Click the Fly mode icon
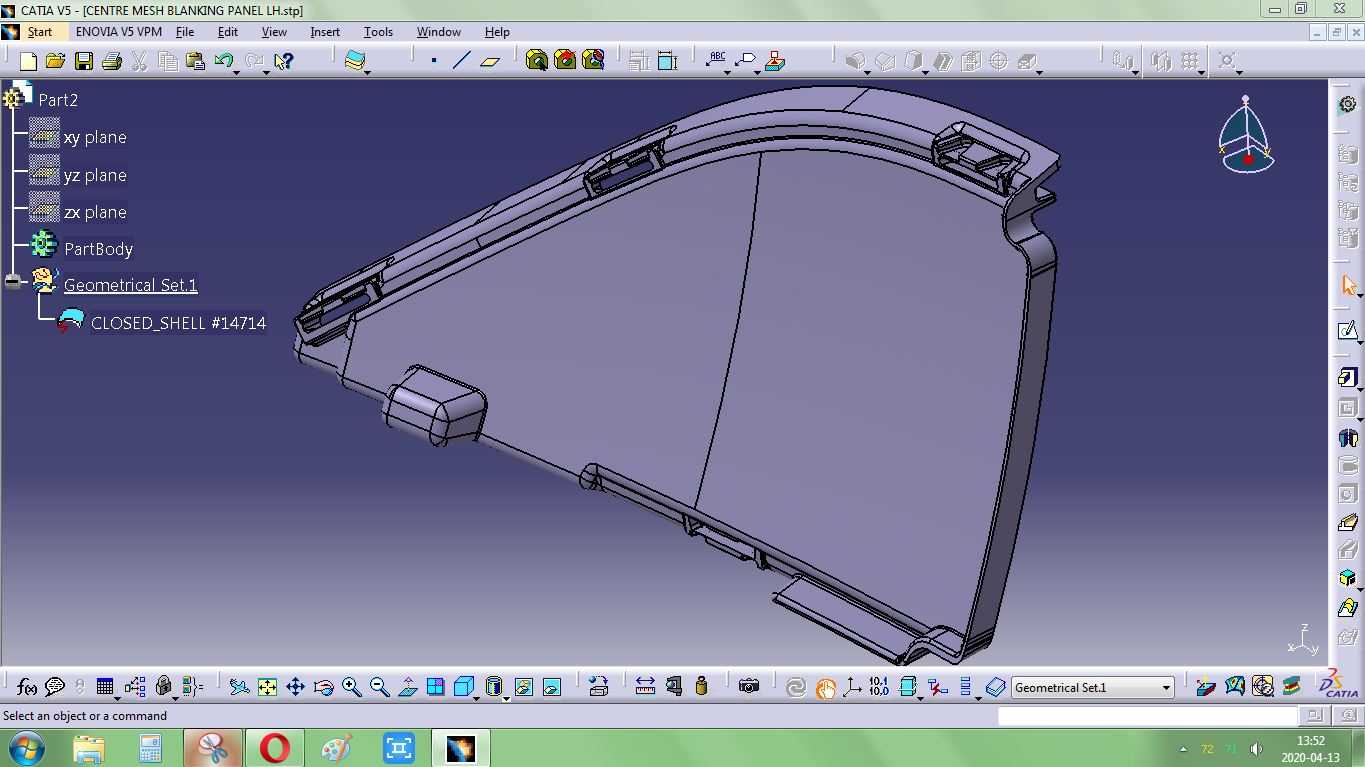This screenshot has height=767, width=1365. (x=239, y=687)
